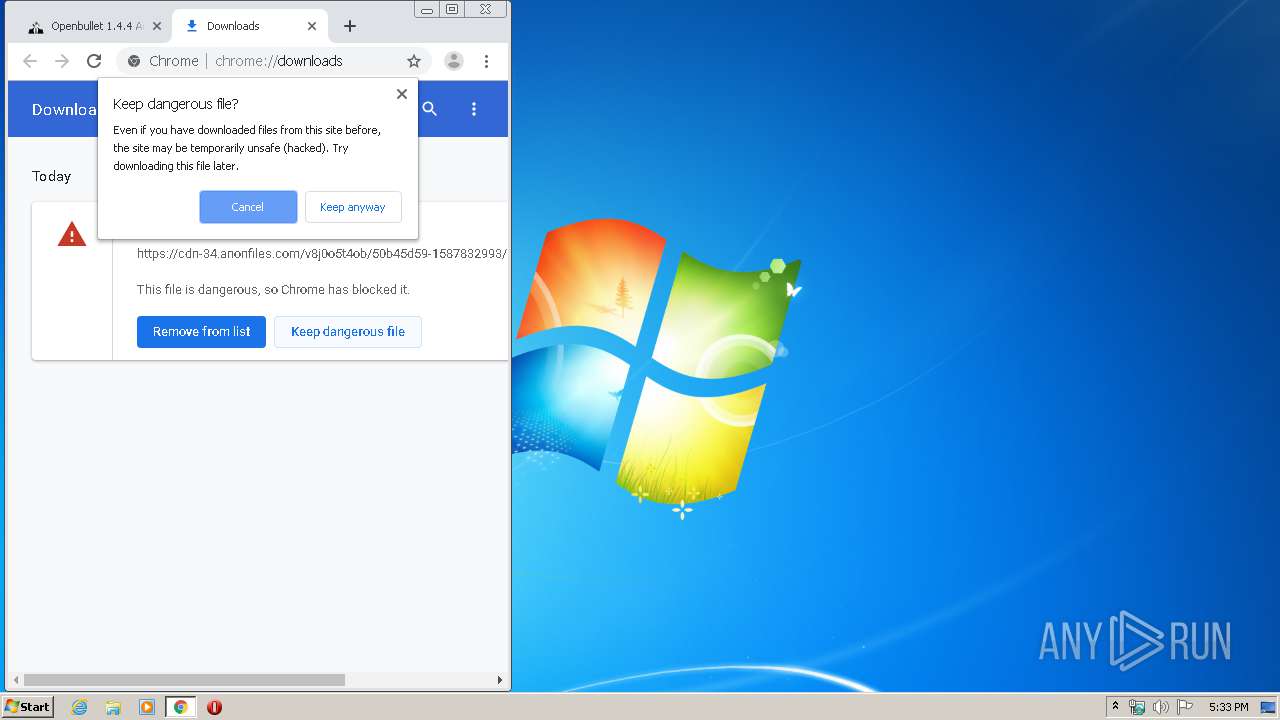Click the Chrome site info icon
The width and height of the screenshot is (1280, 720).
point(134,61)
